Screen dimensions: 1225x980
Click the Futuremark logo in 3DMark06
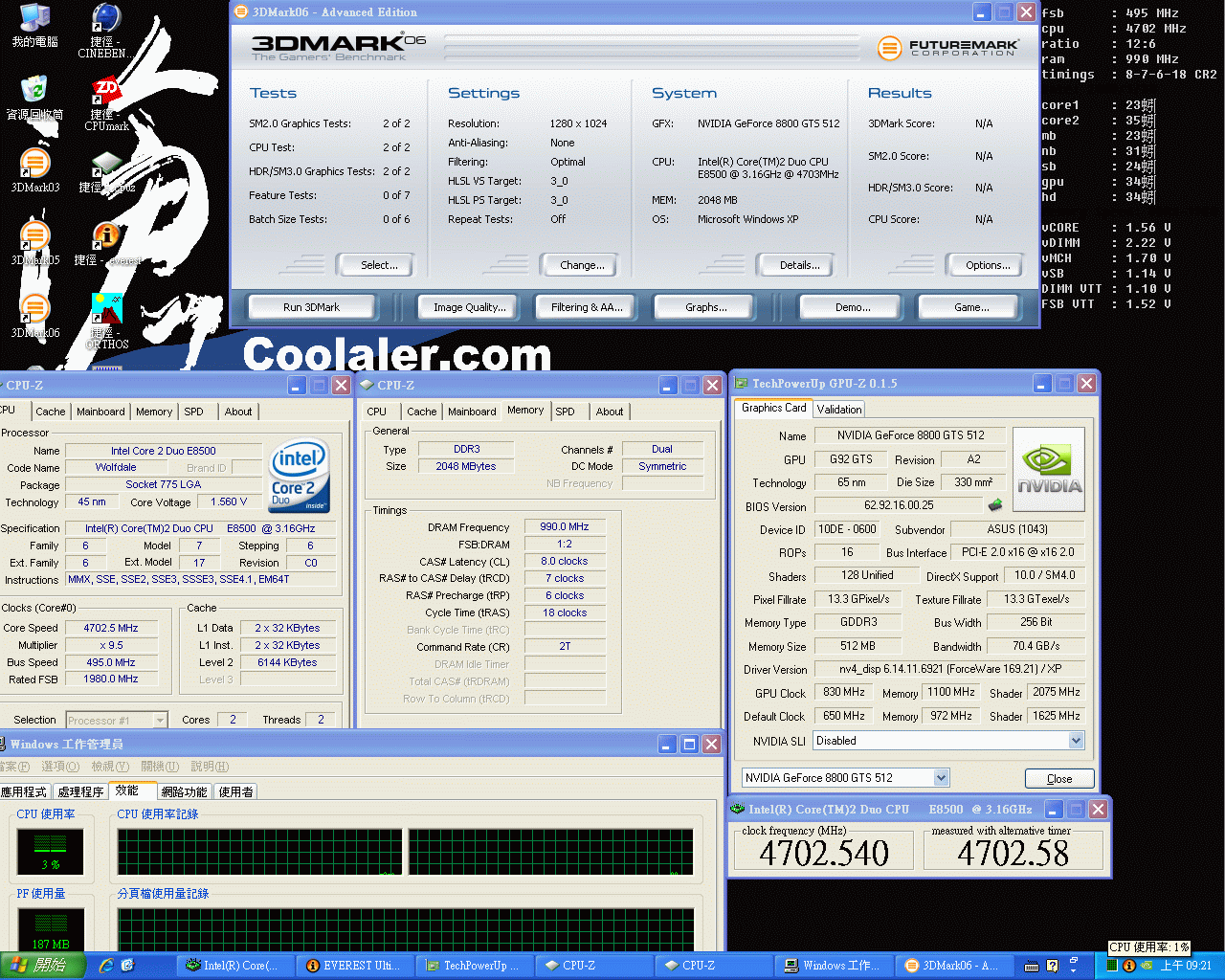tap(947, 47)
